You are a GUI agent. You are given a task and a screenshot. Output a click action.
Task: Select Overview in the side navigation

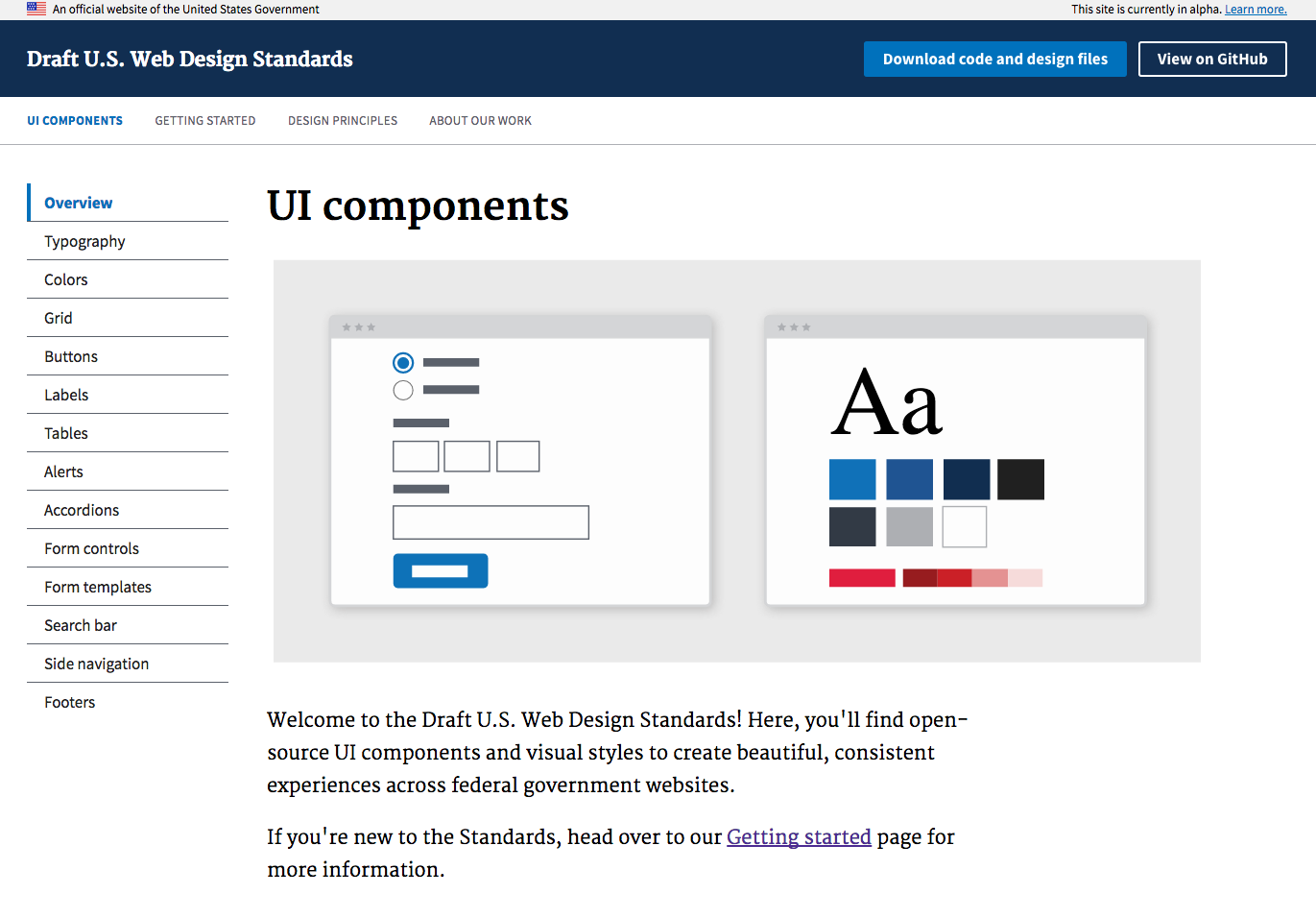click(x=128, y=203)
